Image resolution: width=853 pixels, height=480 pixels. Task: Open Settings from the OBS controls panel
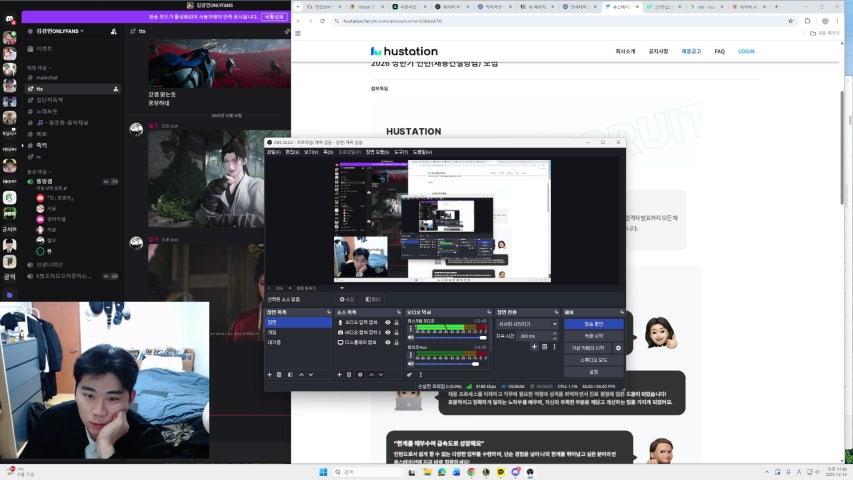pyautogui.click(x=594, y=372)
